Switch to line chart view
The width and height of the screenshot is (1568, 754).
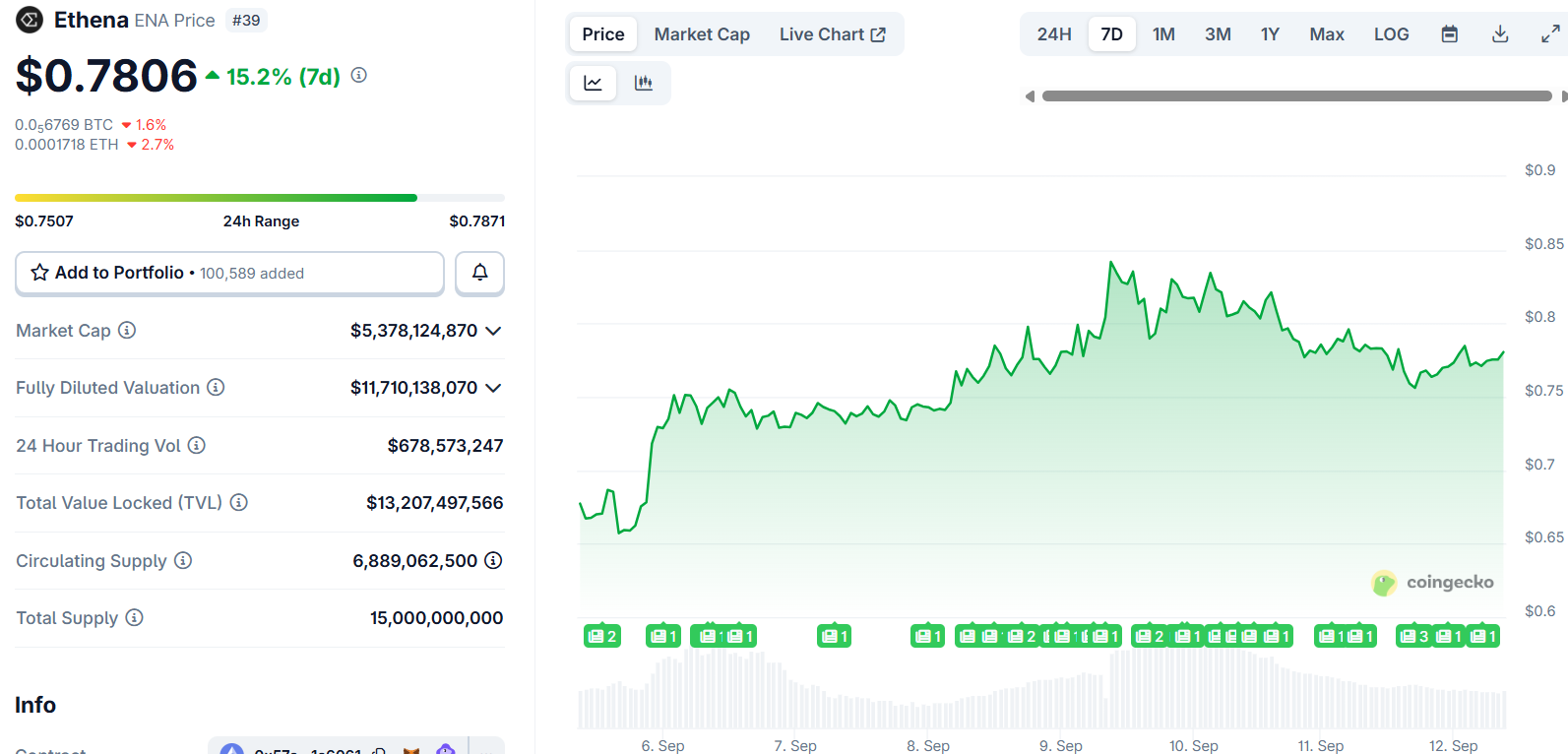pyautogui.click(x=593, y=83)
